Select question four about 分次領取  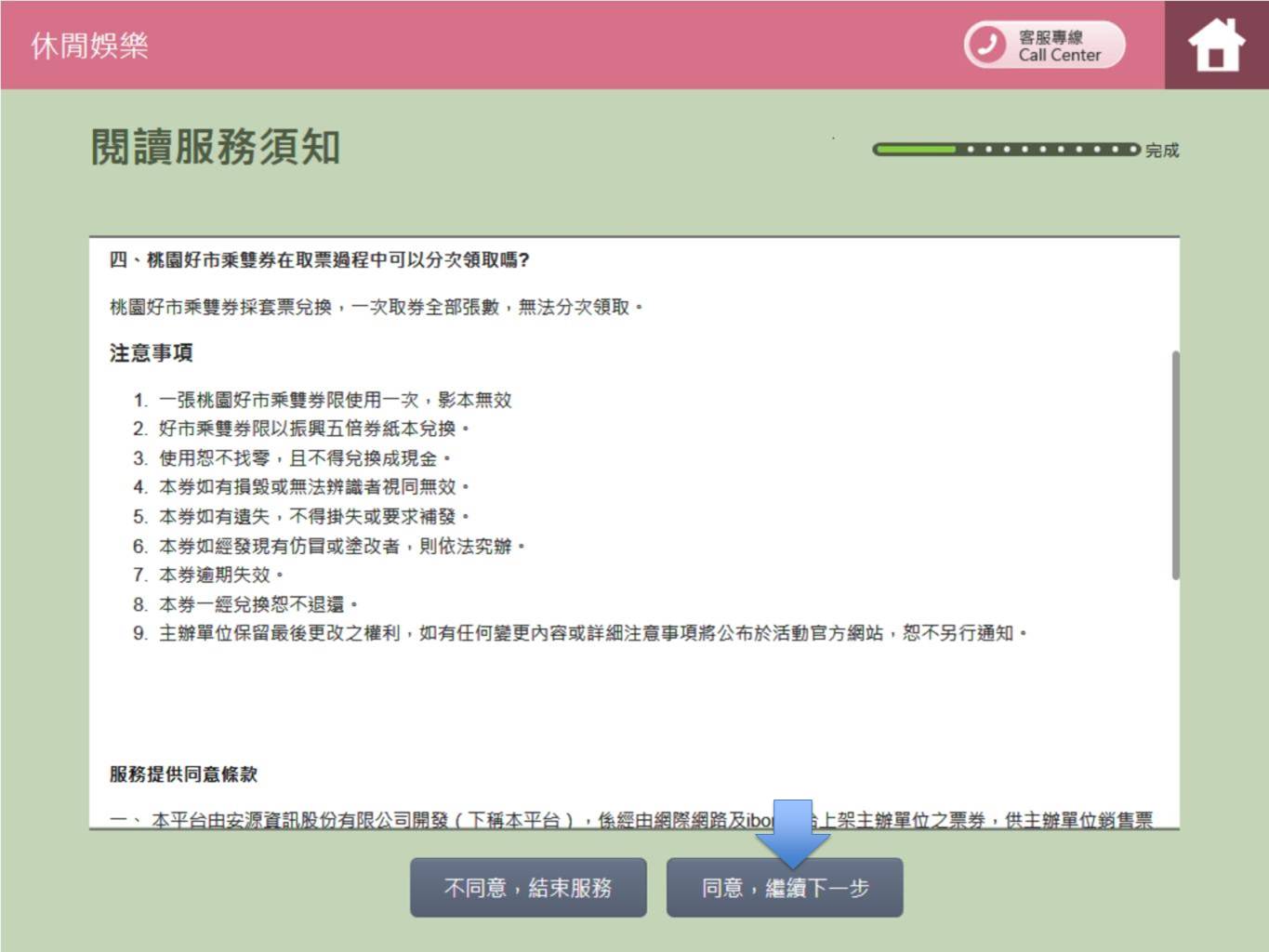(x=319, y=260)
